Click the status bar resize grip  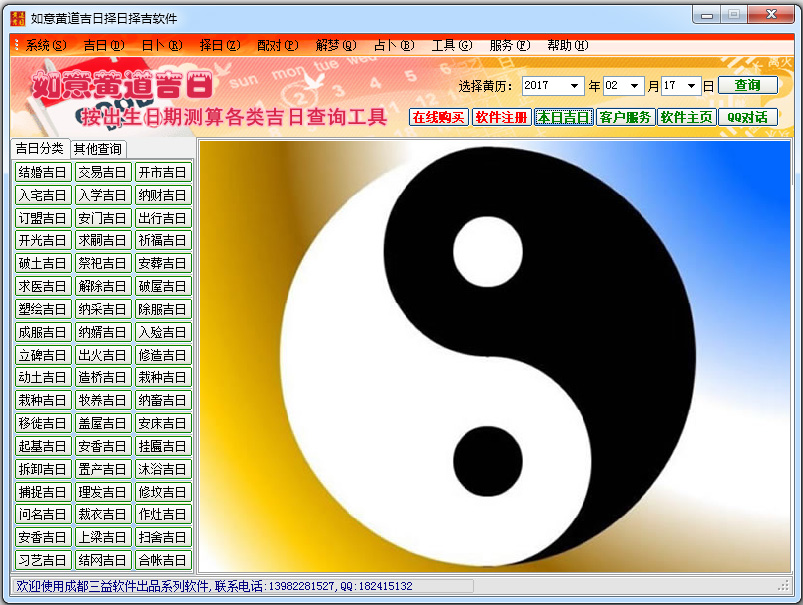783,586
